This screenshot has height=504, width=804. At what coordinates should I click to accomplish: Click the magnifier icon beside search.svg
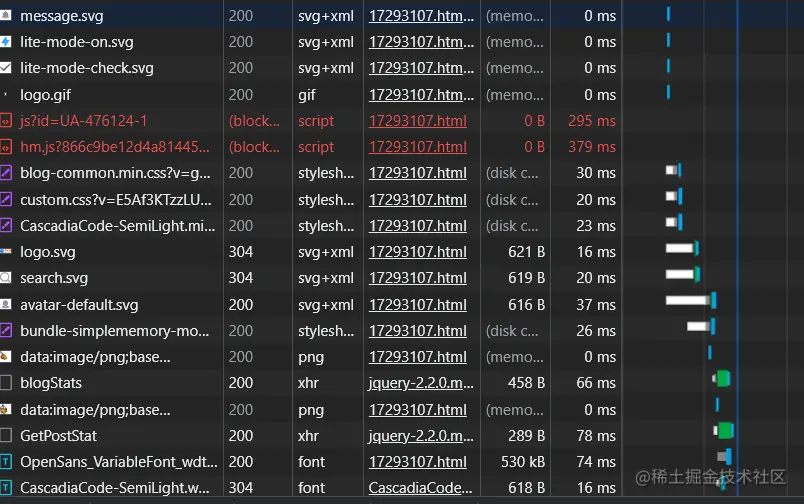(6, 278)
